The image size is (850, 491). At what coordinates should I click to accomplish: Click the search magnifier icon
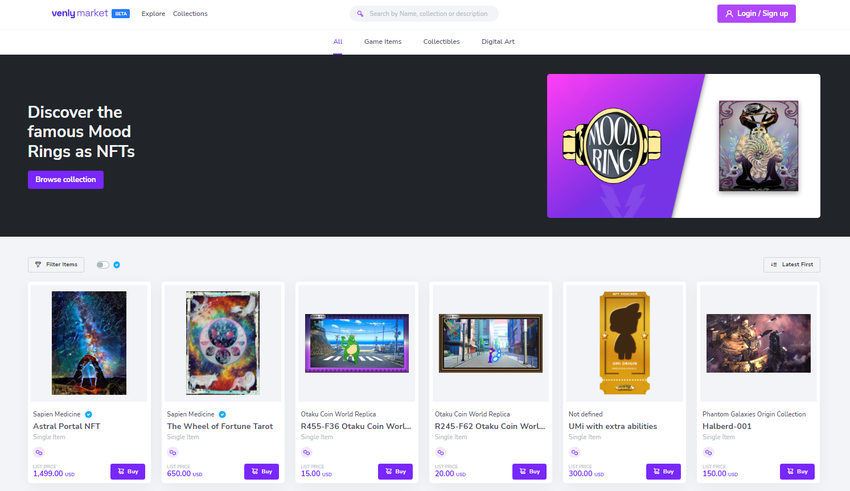click(360, 14)
